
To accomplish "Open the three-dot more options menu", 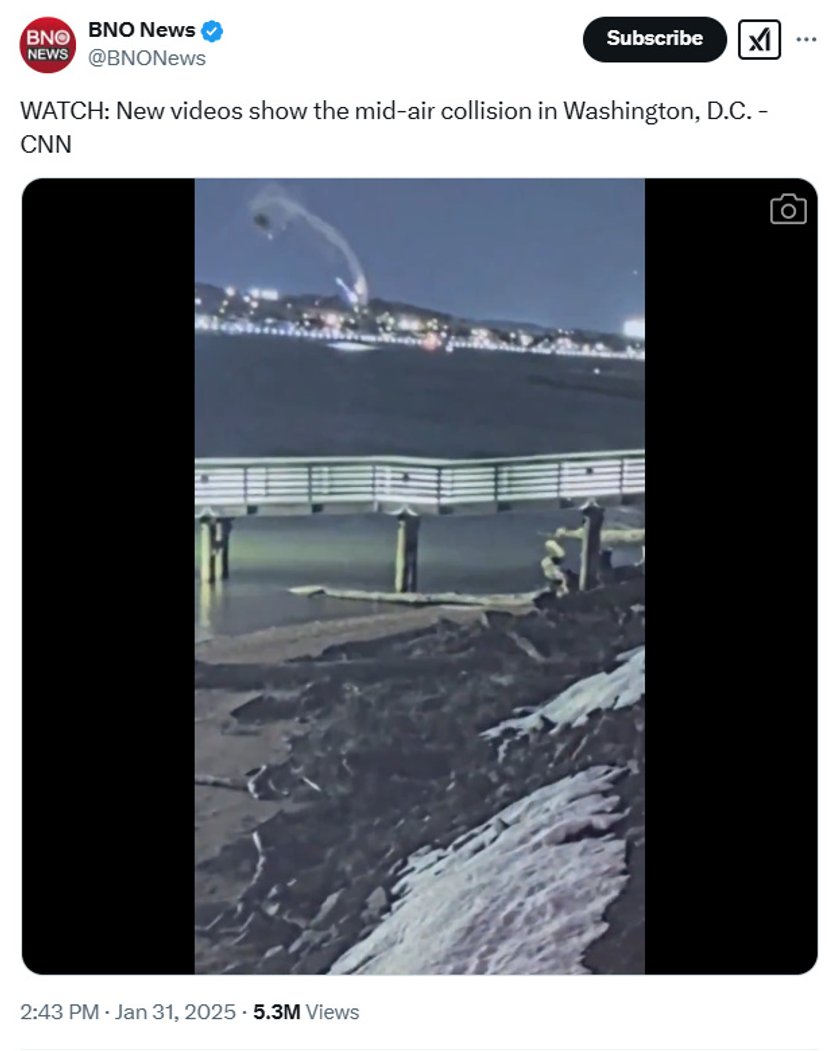I will 806,40.
